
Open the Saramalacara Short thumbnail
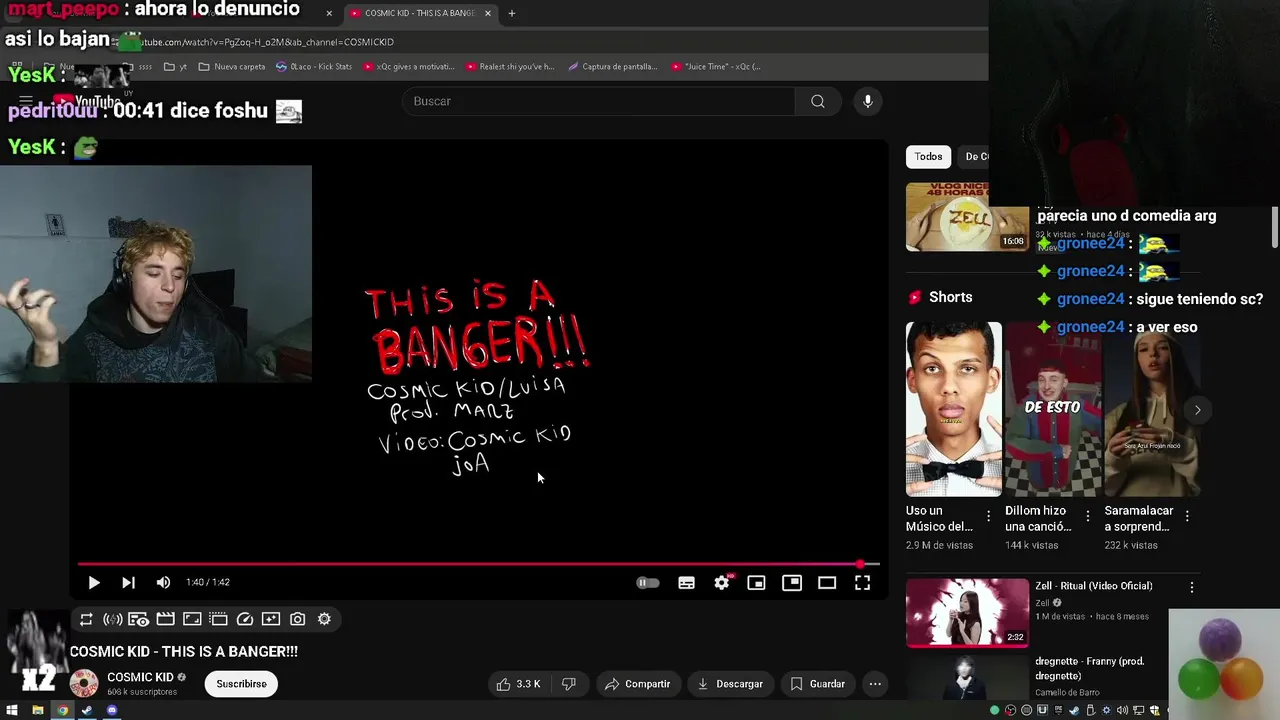pos(1152,409)
